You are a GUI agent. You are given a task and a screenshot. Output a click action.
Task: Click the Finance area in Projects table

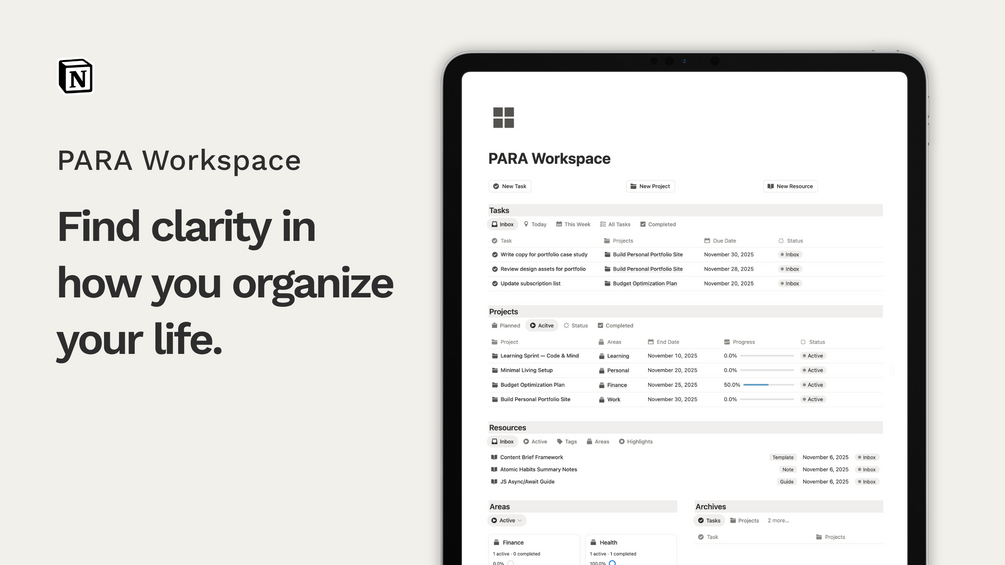tap(613, 385)
